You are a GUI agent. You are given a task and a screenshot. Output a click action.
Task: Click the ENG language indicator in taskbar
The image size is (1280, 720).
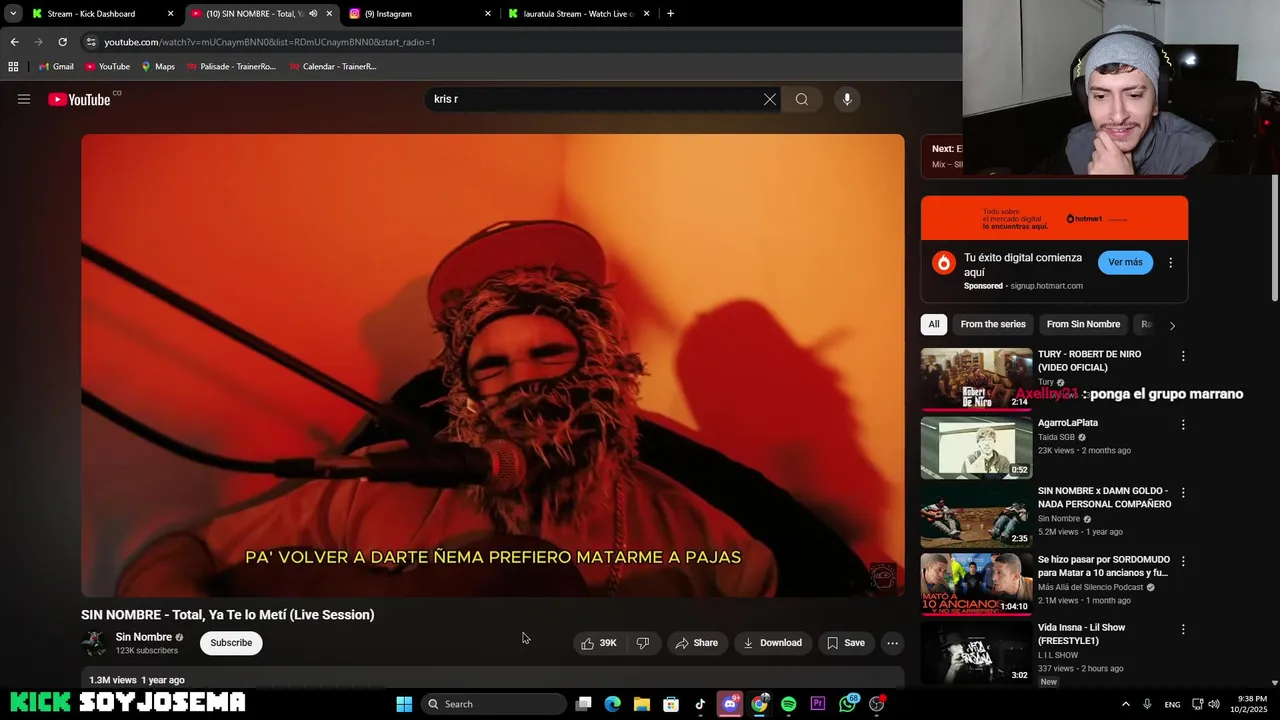click(1172, 704)
